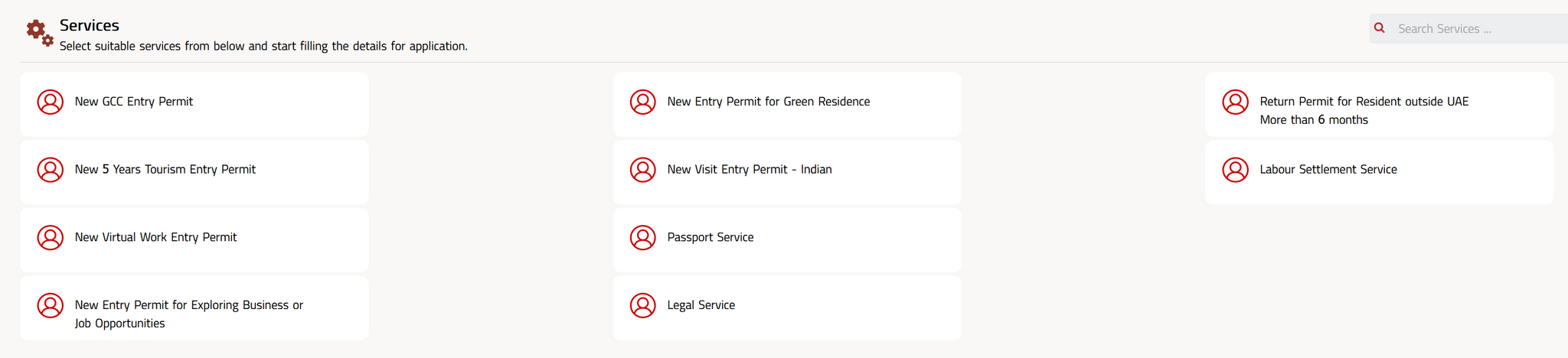Click the Passport Service user icon

(x=643, y=238)
